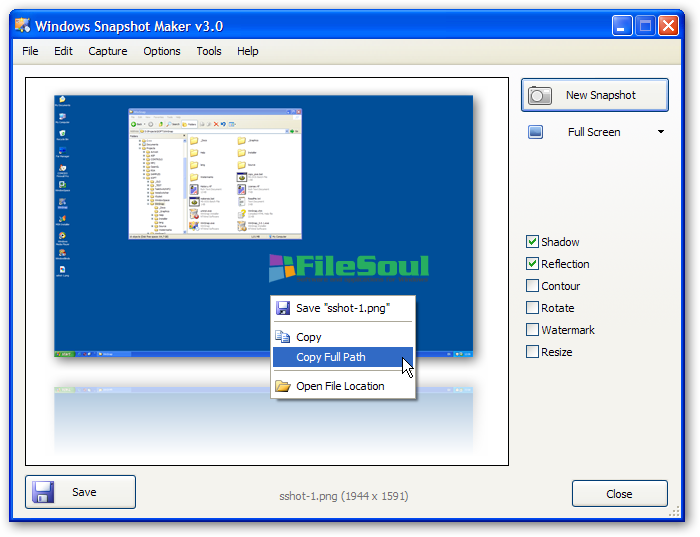Disable the Shadow checkbox
700x537 pixels.
532,242
